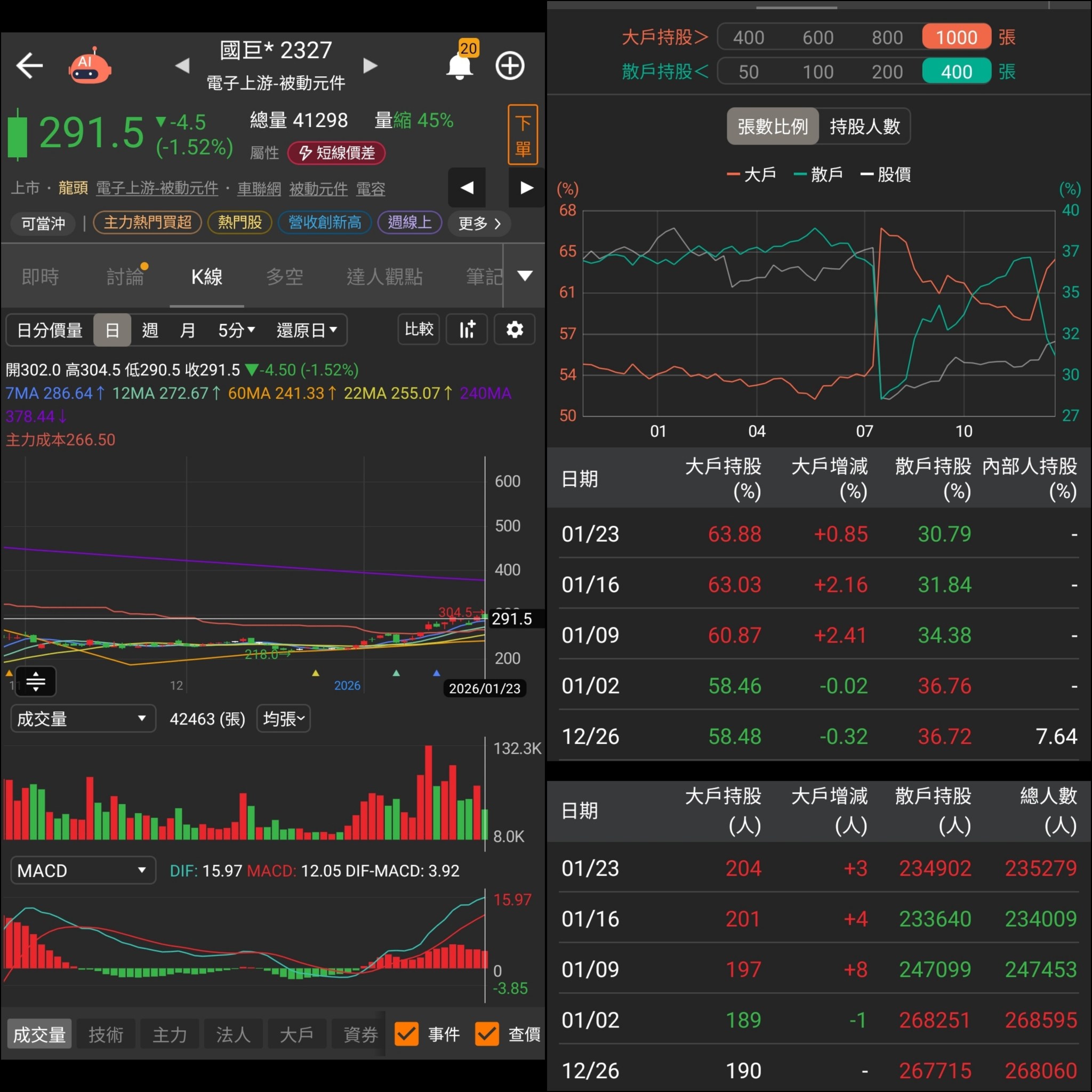
Task: Open chart settings via the gear icon
Action: tap(514, 330)
